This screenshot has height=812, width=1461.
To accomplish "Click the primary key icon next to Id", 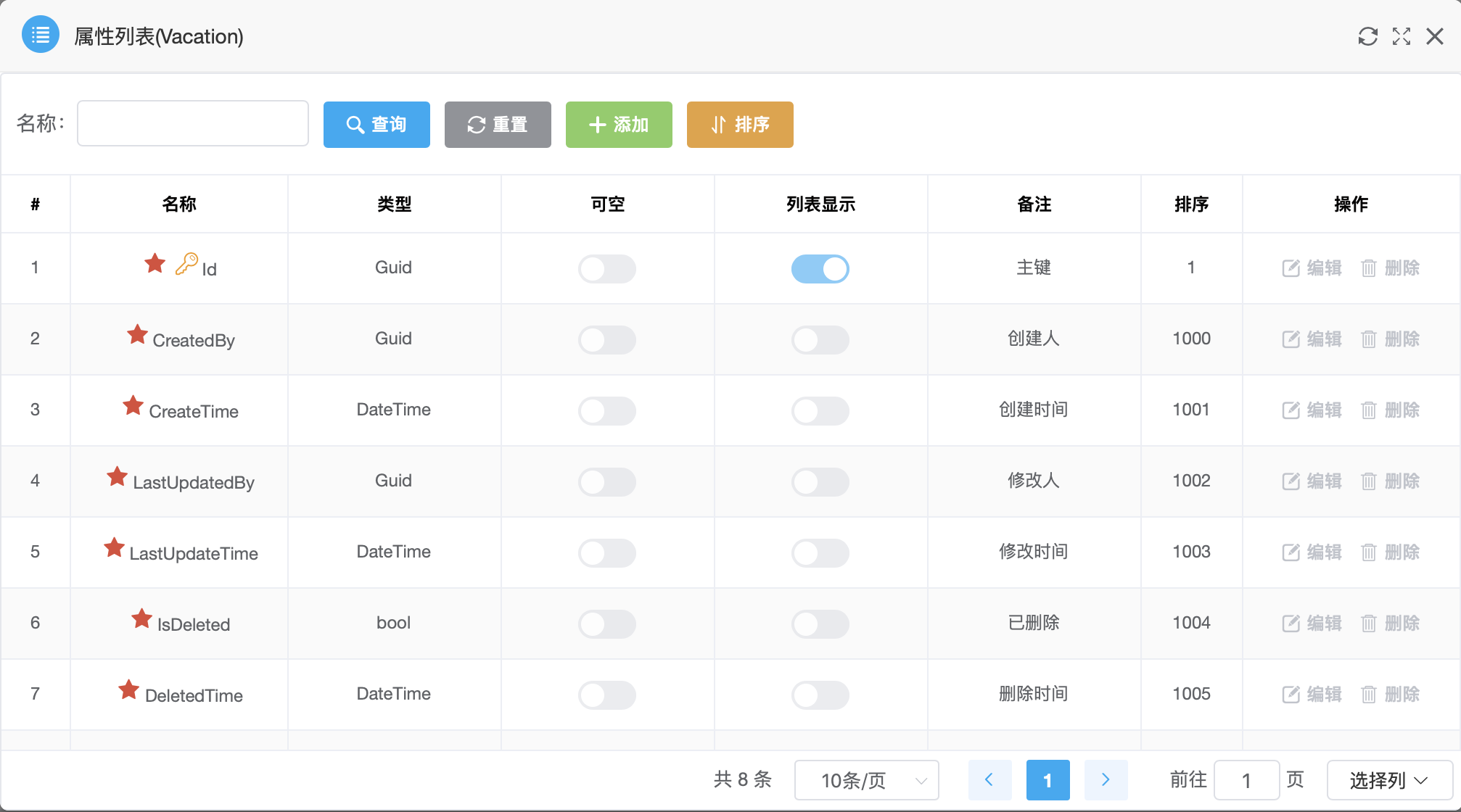I will click(x=186, y=264).
